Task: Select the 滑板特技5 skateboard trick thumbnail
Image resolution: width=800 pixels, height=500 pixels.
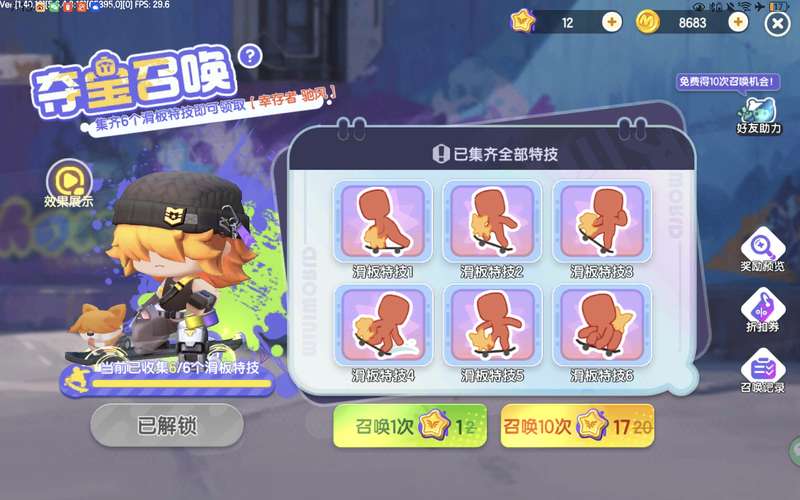Action: 492,326
